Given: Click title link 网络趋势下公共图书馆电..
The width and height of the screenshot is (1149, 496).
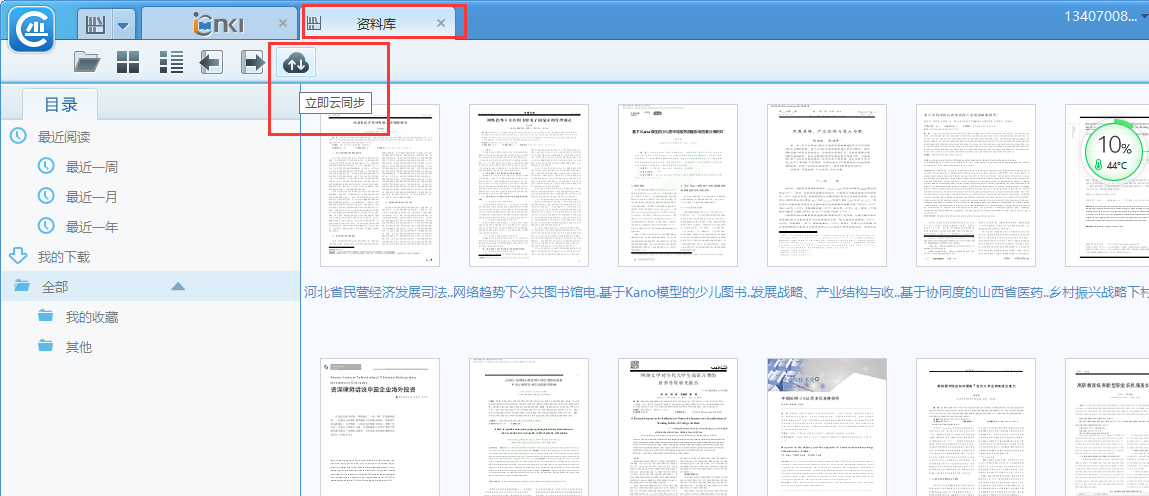Looking at the screenshot, I should (x=525, y=293).
